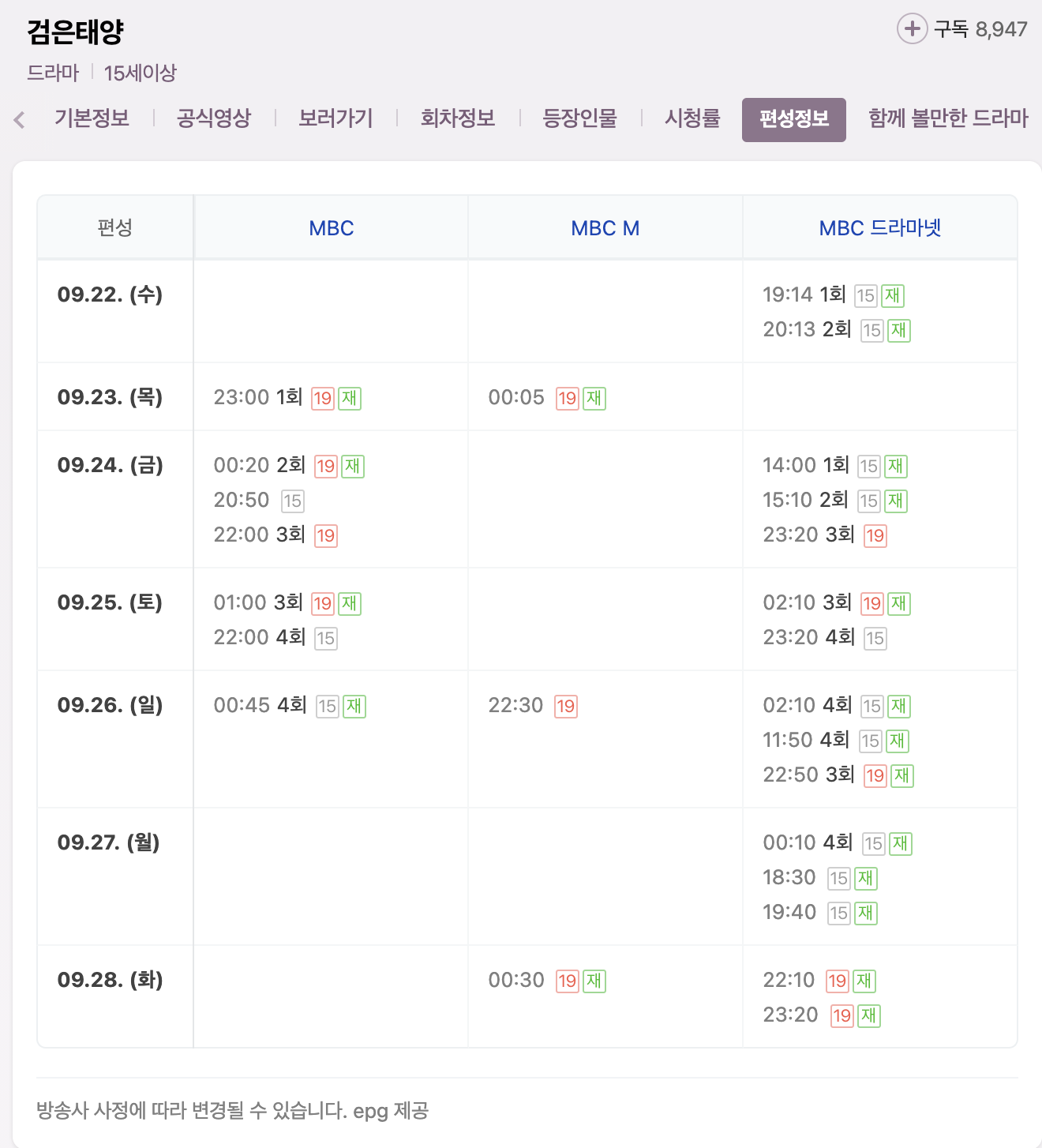Select the 등장인물 tab

click(x=581, y=118)
